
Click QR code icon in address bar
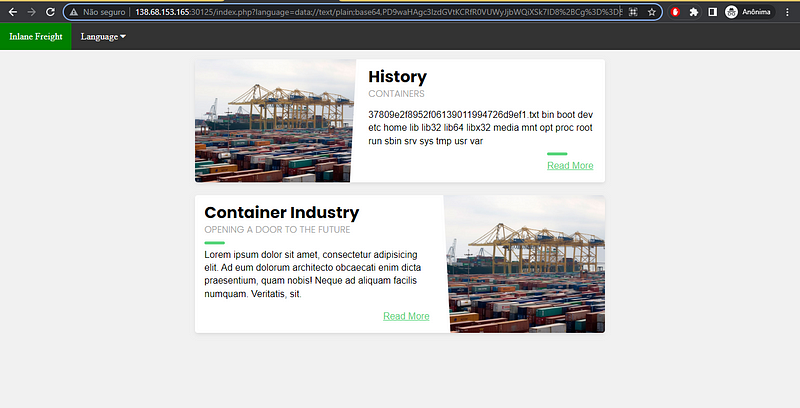click(633, 12)
